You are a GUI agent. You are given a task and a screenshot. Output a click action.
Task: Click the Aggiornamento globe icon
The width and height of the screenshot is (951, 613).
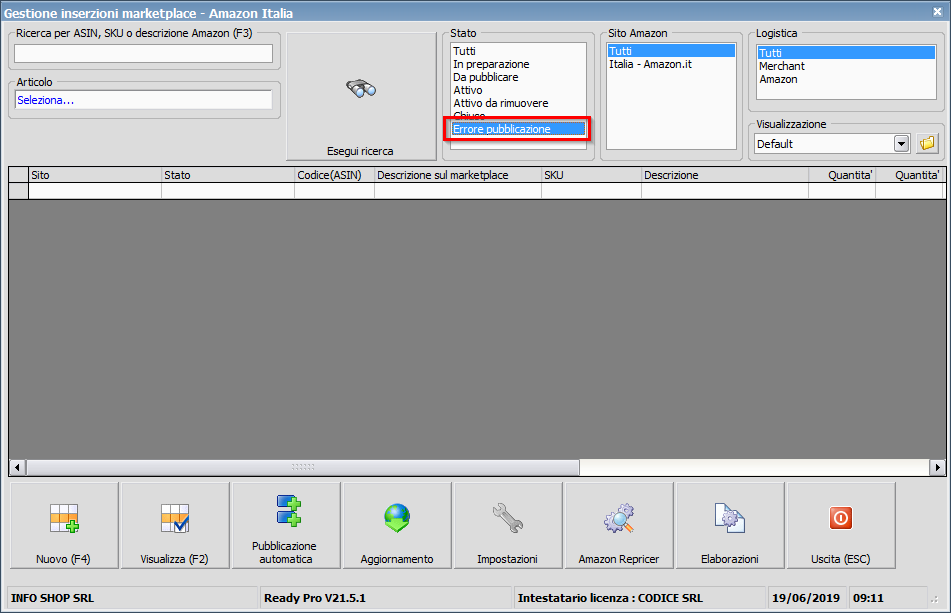397,518
